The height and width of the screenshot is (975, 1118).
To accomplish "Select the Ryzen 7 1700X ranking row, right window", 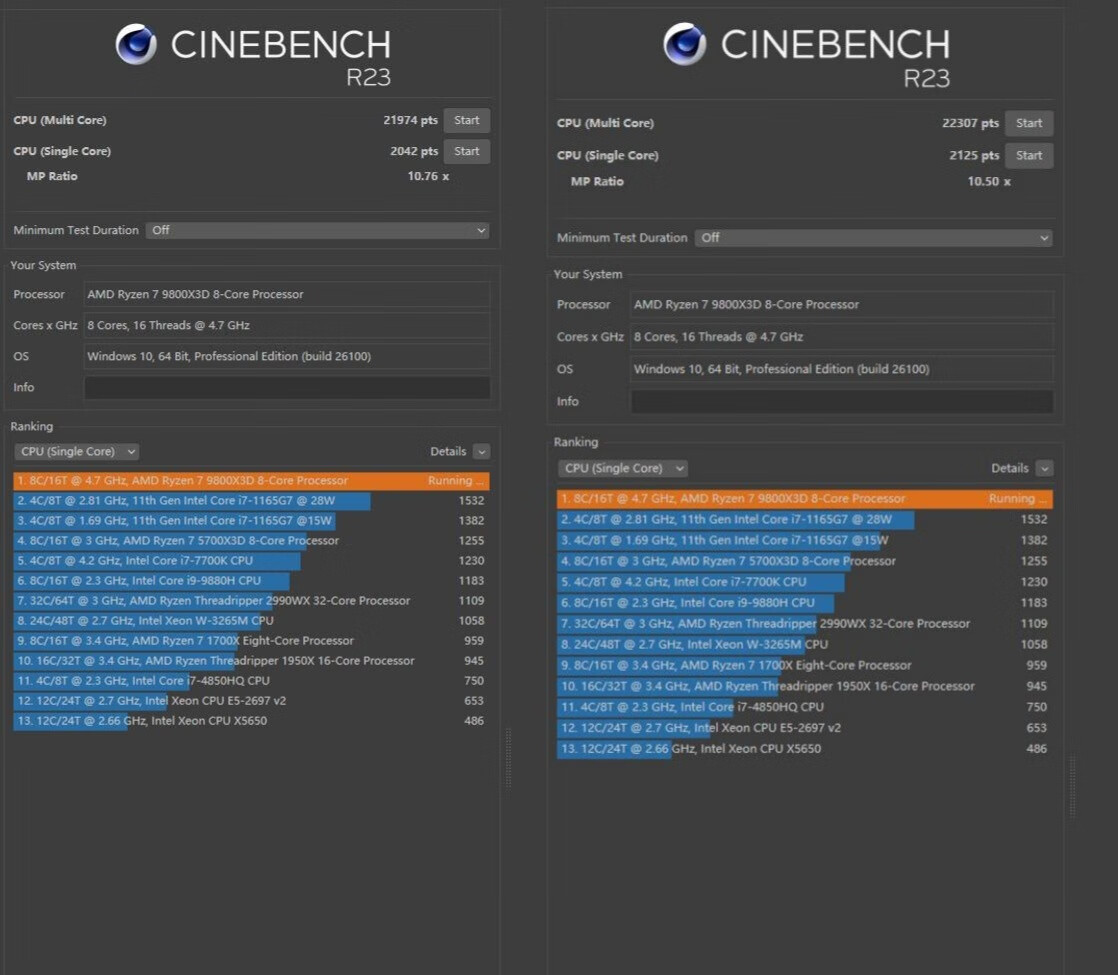I will [x=805, y=665].
